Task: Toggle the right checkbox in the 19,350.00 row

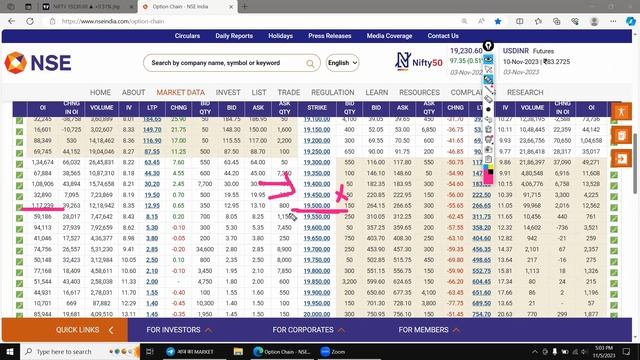Action: (614, 175)
